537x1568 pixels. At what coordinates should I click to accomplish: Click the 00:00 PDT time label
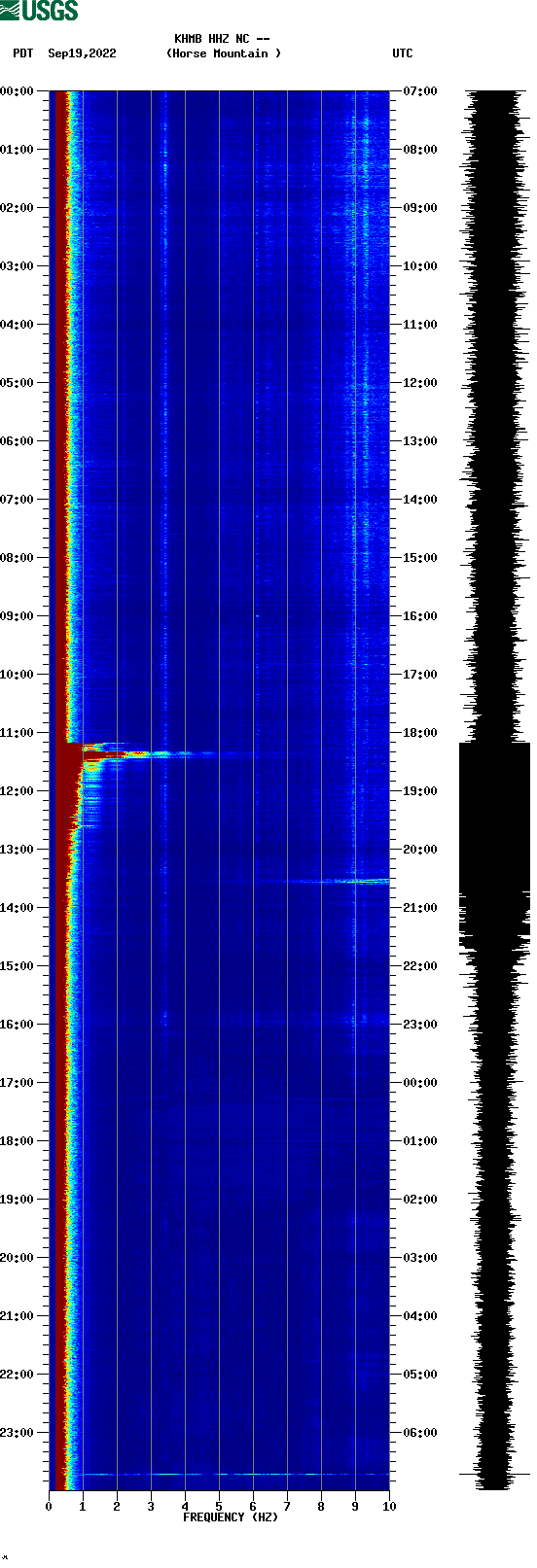coord(17,91)
